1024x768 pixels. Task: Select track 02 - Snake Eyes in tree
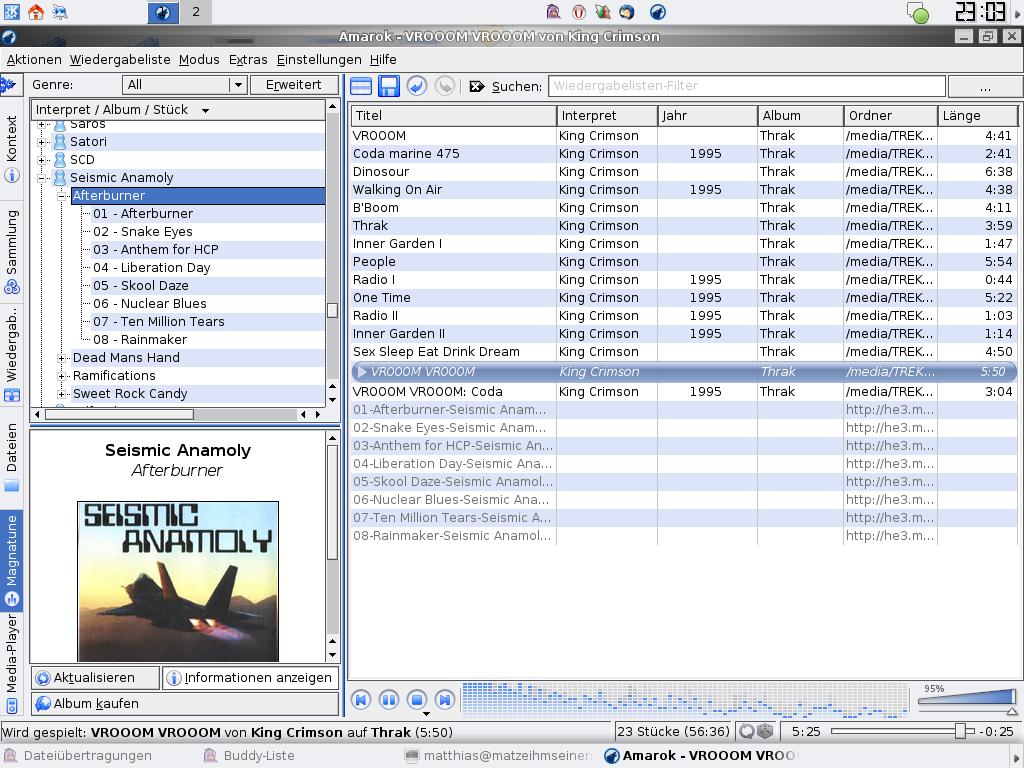(x=142, y=232)
